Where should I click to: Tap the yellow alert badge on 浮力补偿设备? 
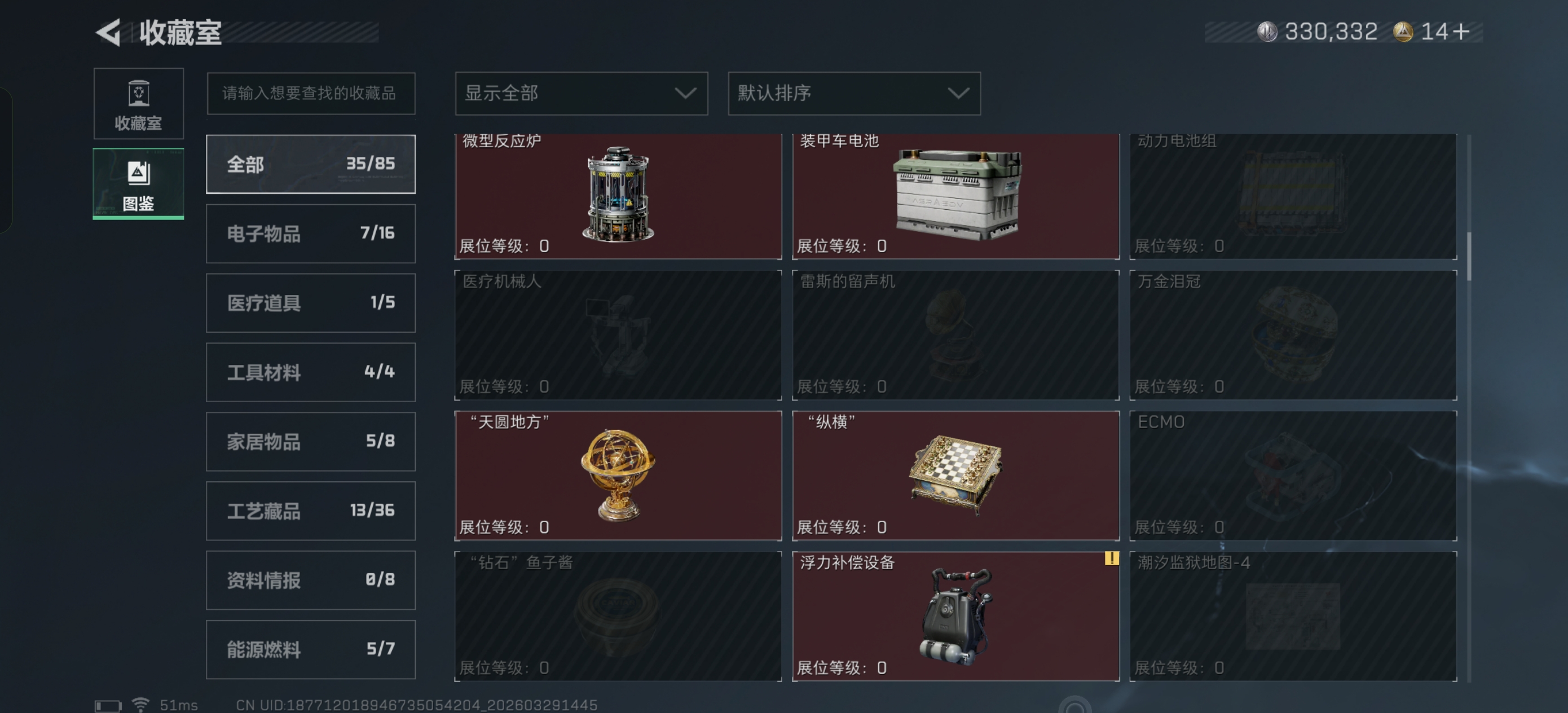(x=1112, y=558)
